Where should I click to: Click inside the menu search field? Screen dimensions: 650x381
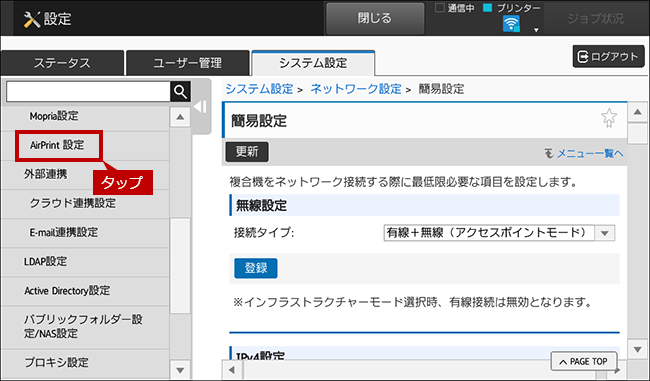click(88, 92)
